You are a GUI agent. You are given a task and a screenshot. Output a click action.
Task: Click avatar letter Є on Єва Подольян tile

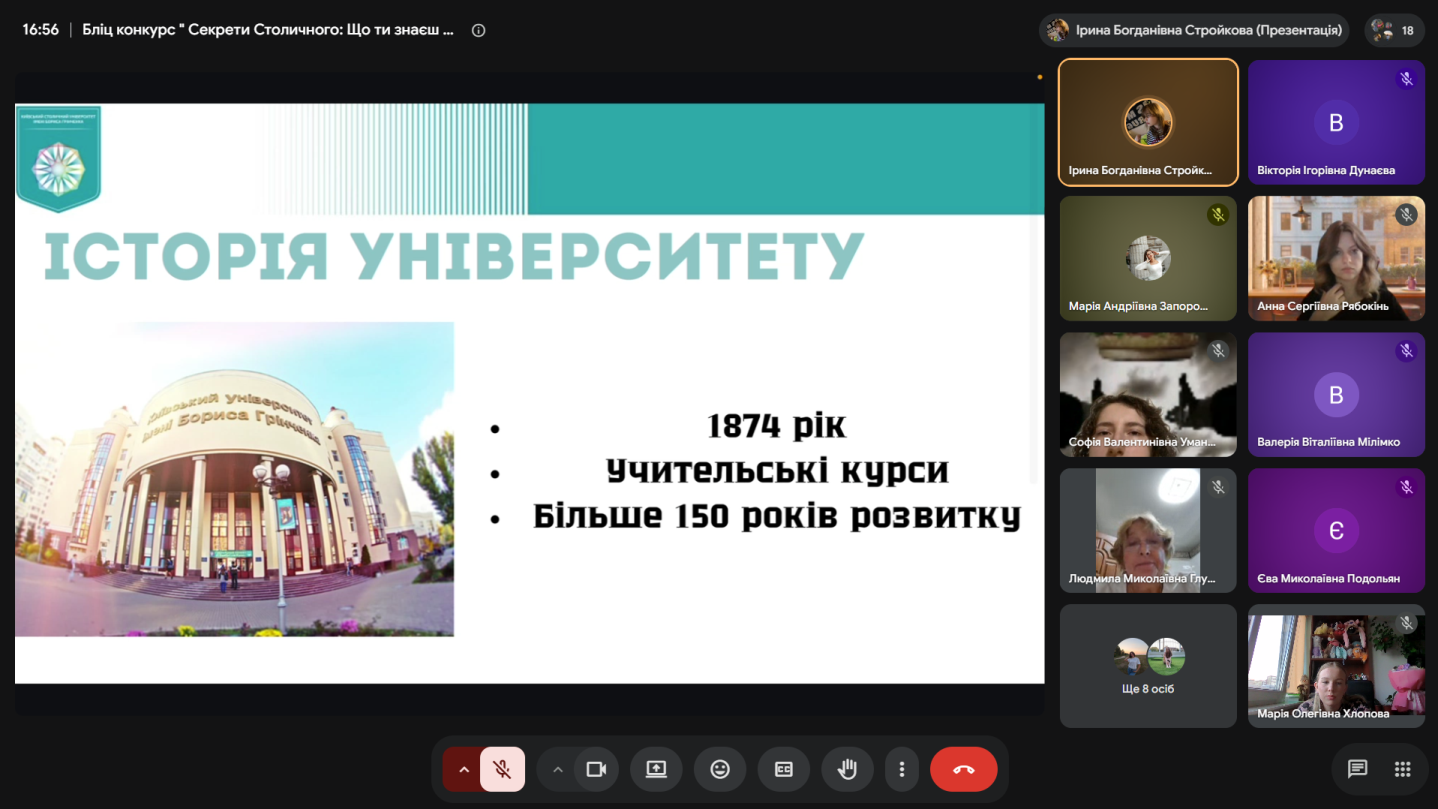coord(1336,530)
